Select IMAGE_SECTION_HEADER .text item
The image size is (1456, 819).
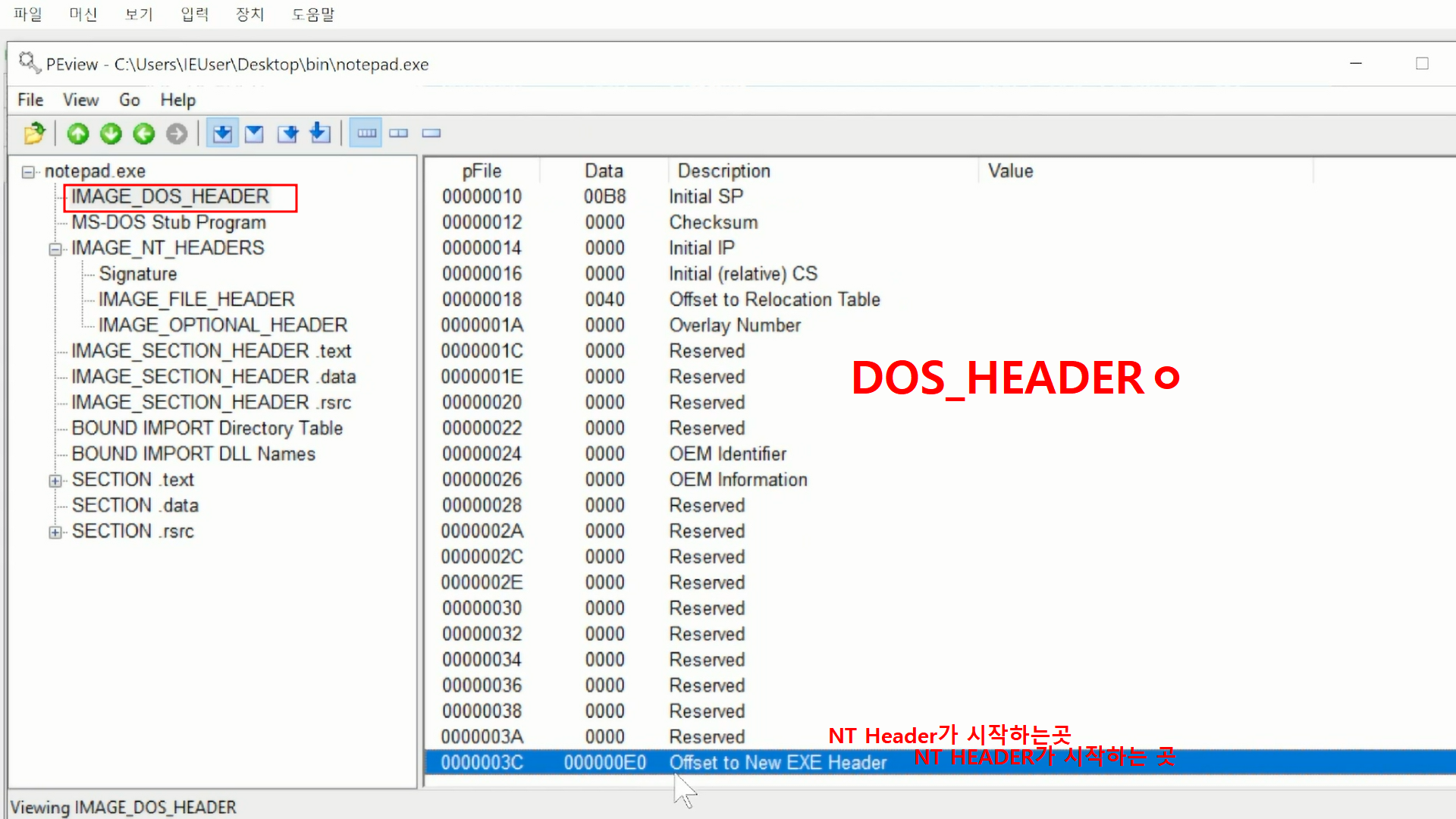click(x=211, y=352)
